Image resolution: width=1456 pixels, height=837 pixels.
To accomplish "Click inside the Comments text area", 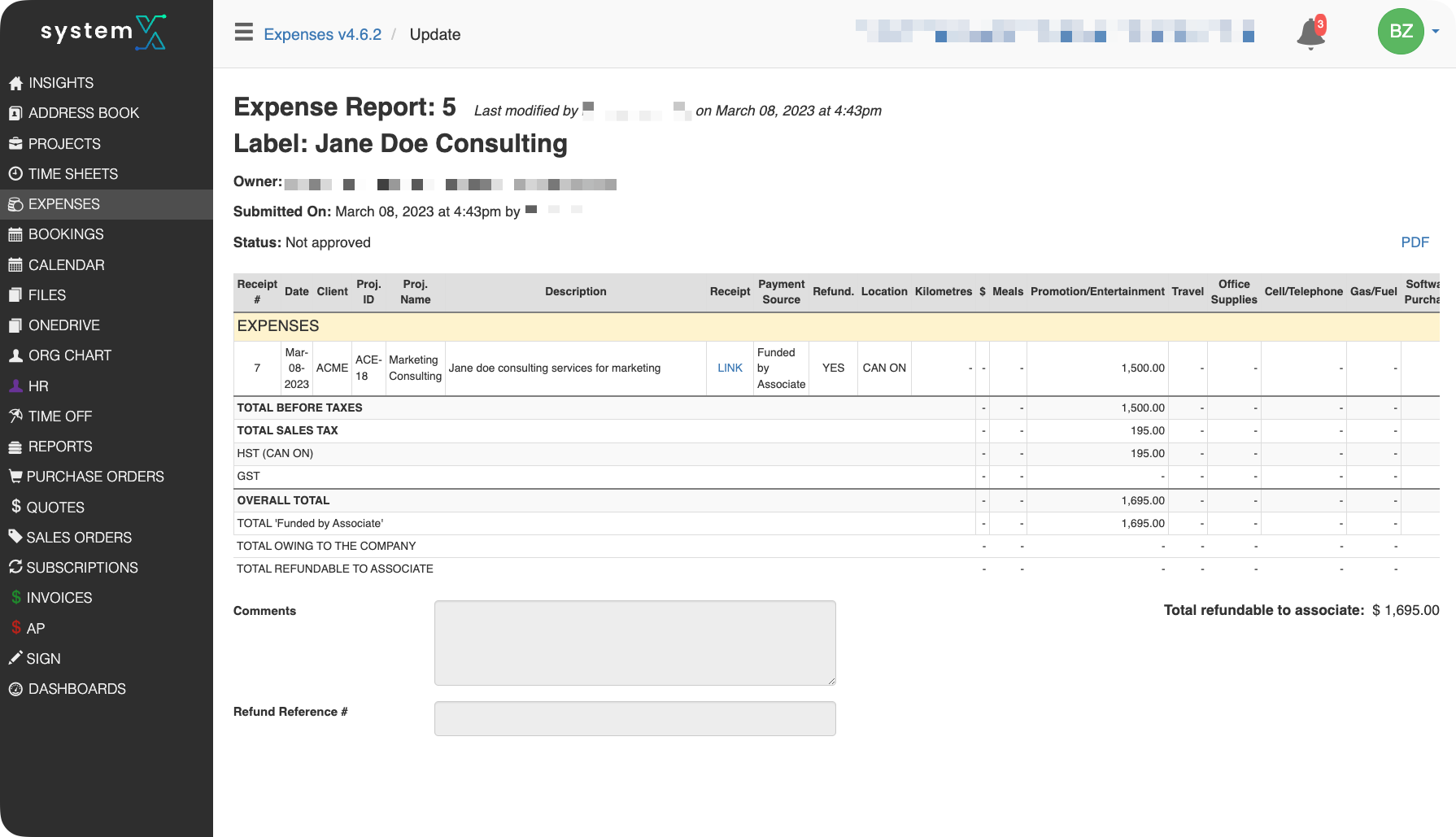I will click(x=634, y=642).
